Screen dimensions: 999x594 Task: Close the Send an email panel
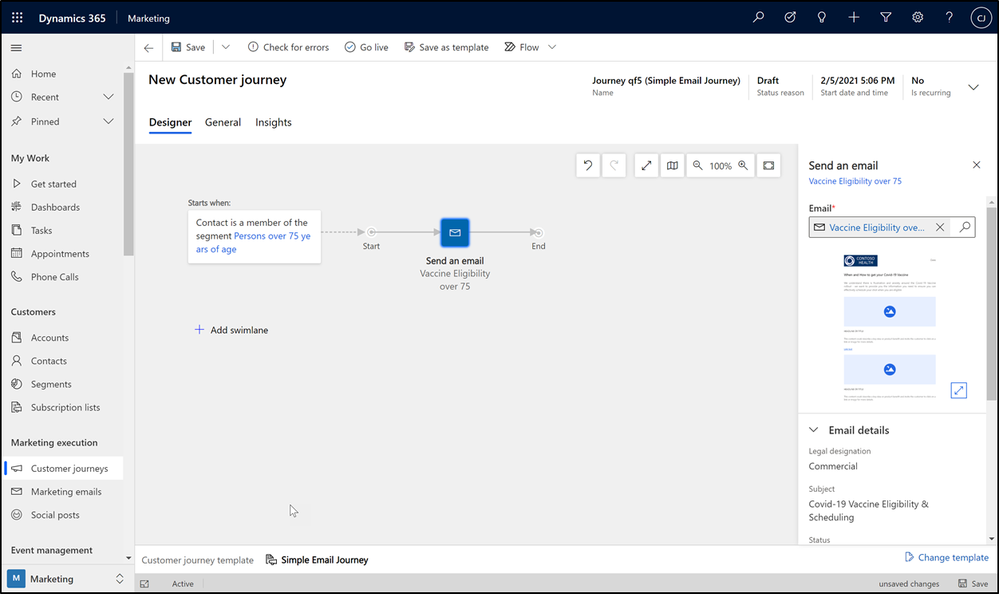tap(976, 165)
